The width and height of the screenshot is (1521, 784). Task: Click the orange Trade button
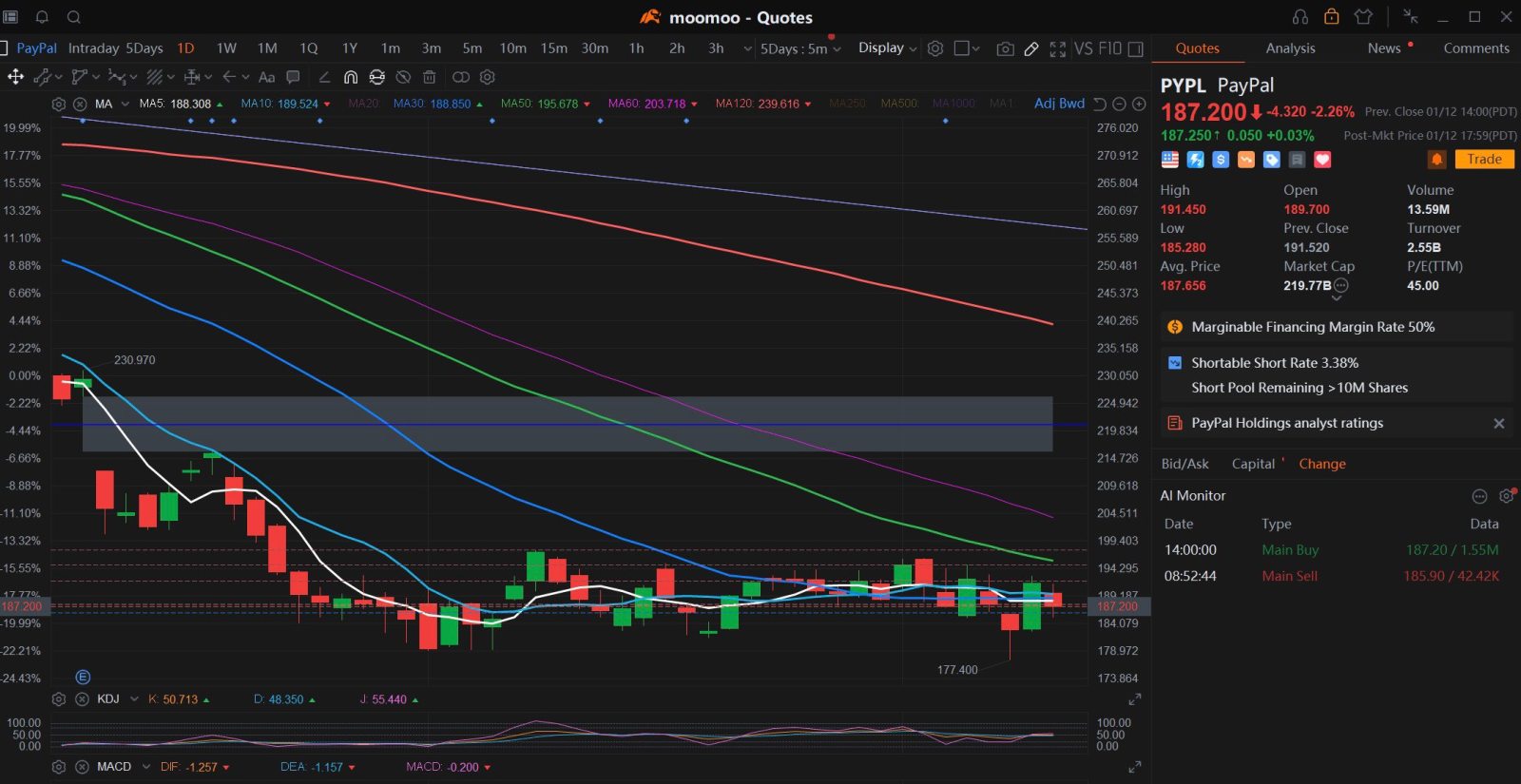(1484, 160)
